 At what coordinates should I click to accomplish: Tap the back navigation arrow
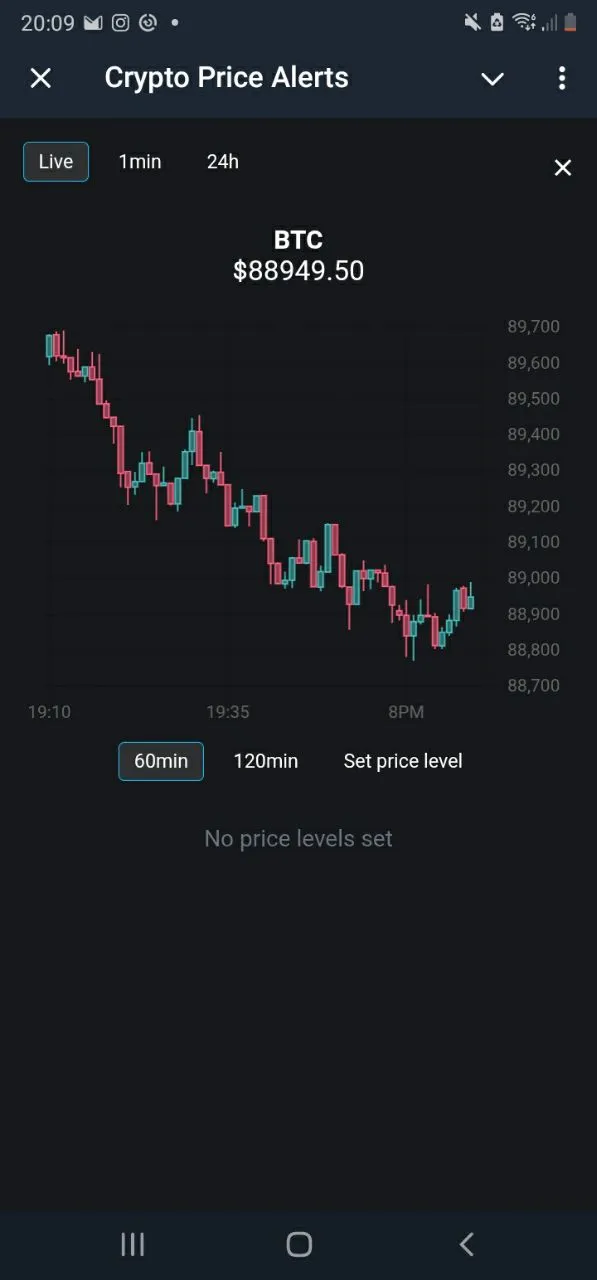click(x=465, y=1244)
